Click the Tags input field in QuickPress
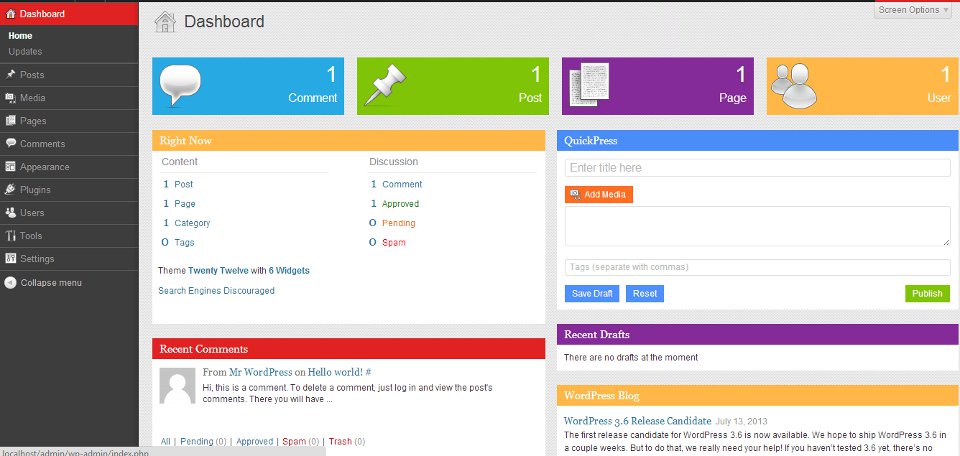This screenshot has width=960, height=456. click(757, 267)
